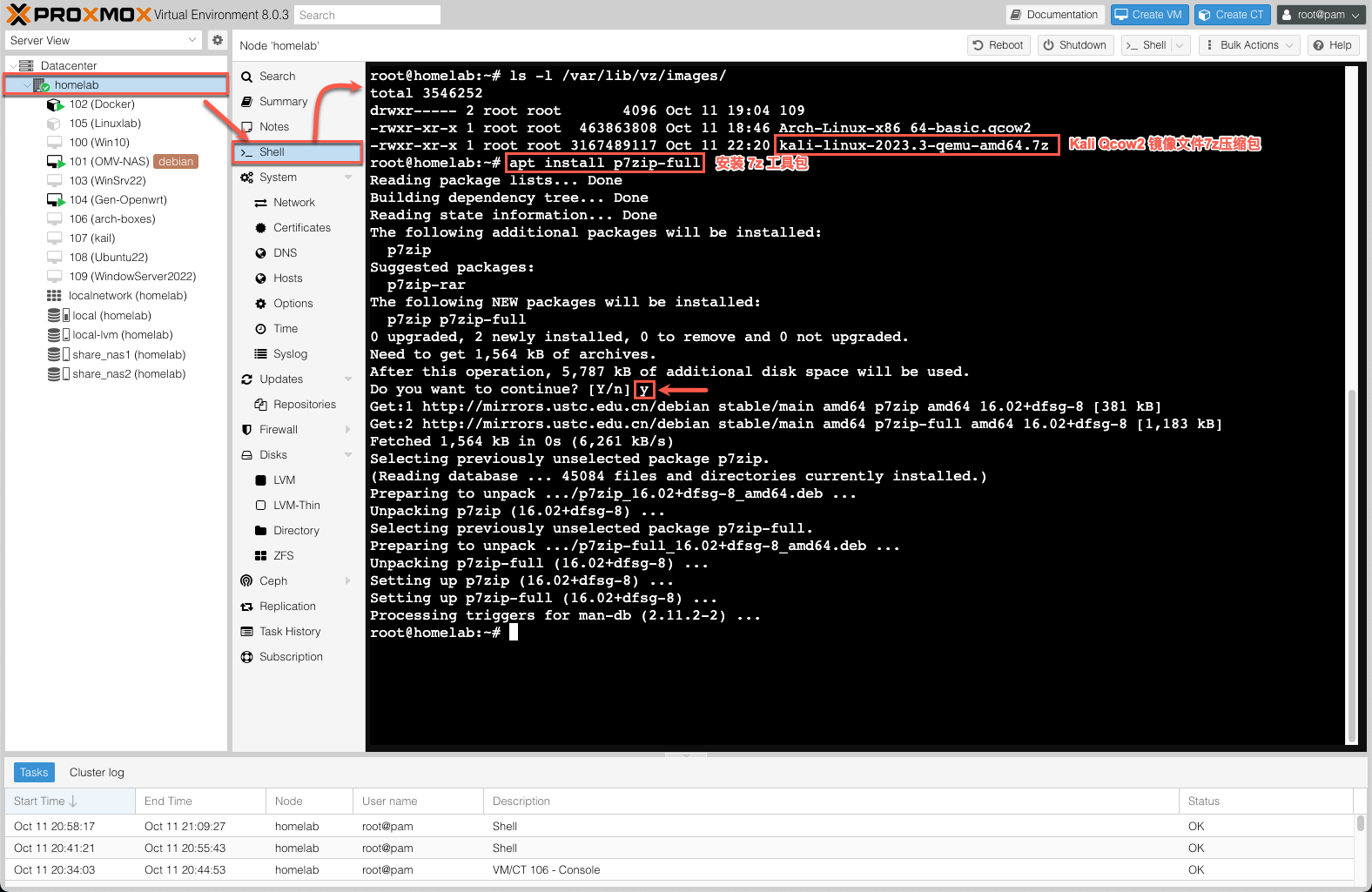Click the DNS globe icon

(260, 253)
